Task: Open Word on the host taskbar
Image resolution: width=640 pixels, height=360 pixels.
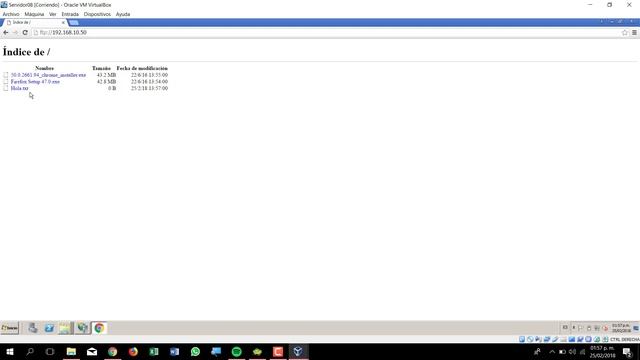Action: (x=174, y=352)
